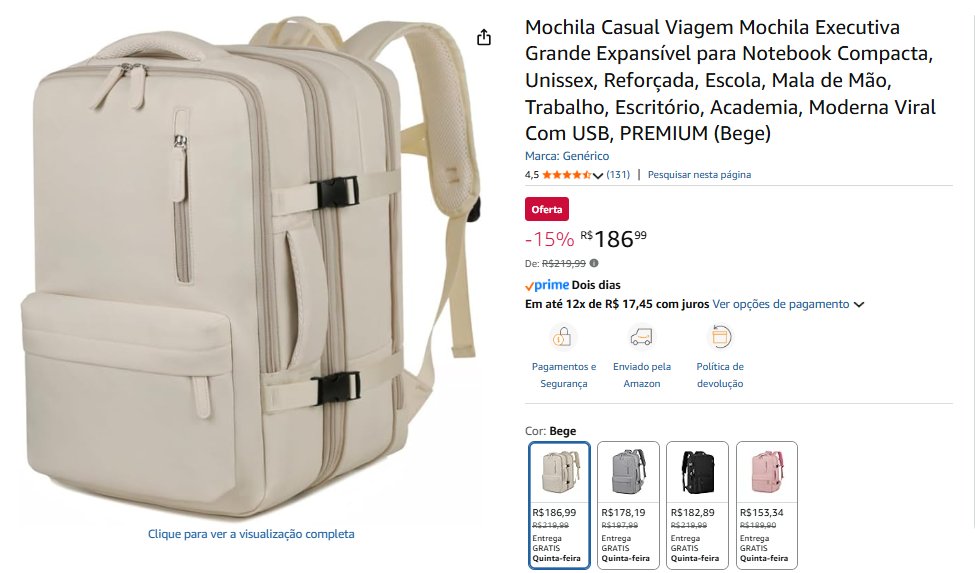Screen dimensions: 975x573
Task: Open the 131 reviews count link
Action: (x=618, y=175)
